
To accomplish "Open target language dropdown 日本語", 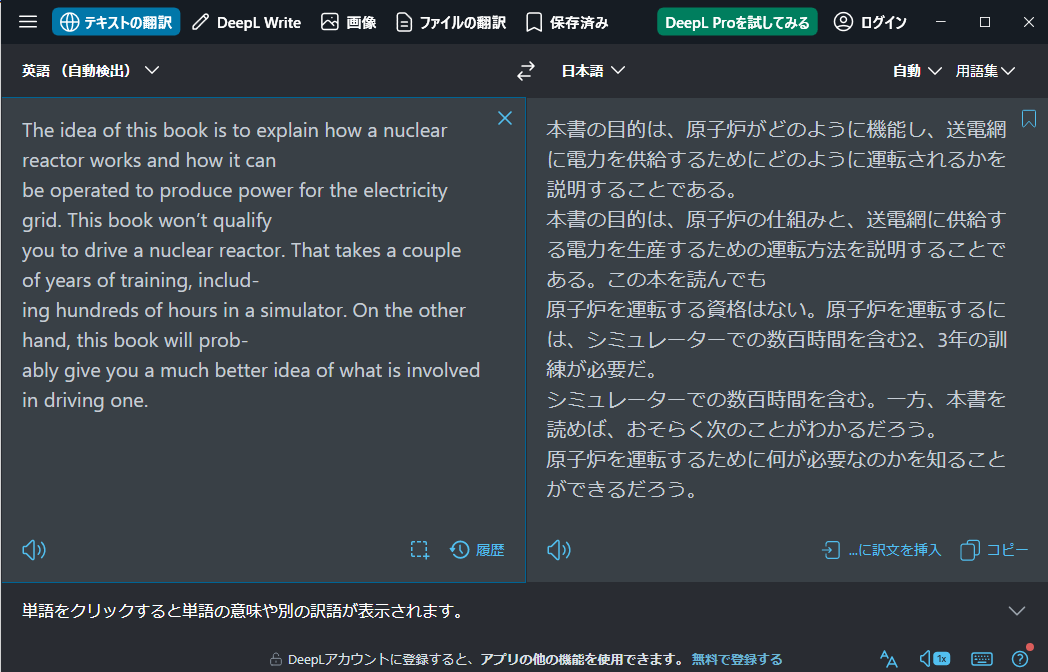I will (x=593, y=70).
